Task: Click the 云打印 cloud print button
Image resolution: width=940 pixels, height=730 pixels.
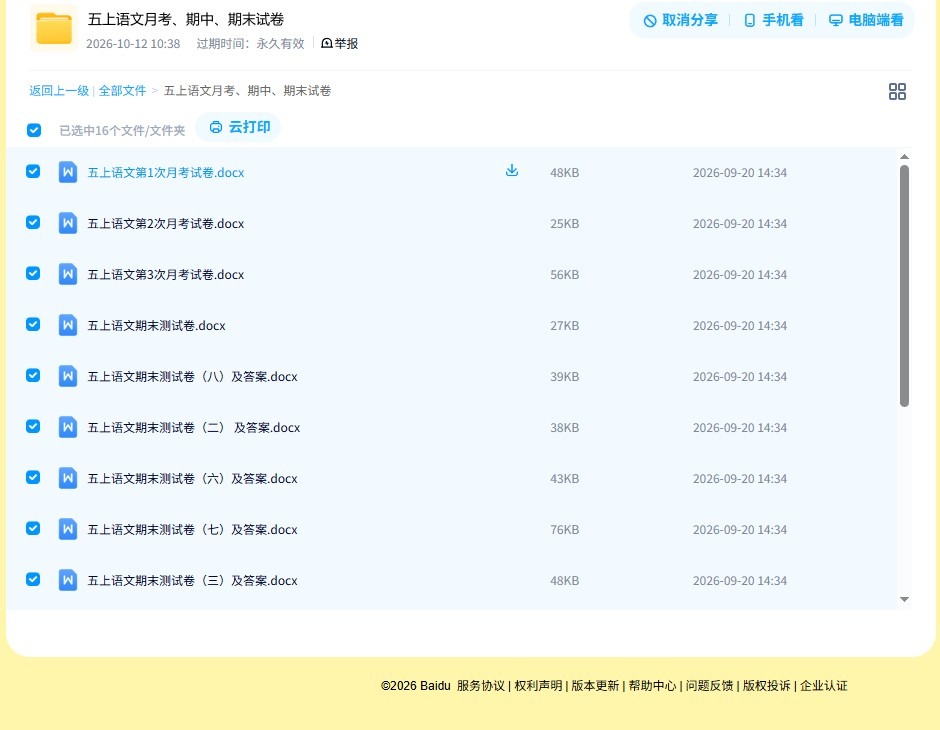Action: coord(240,127)
